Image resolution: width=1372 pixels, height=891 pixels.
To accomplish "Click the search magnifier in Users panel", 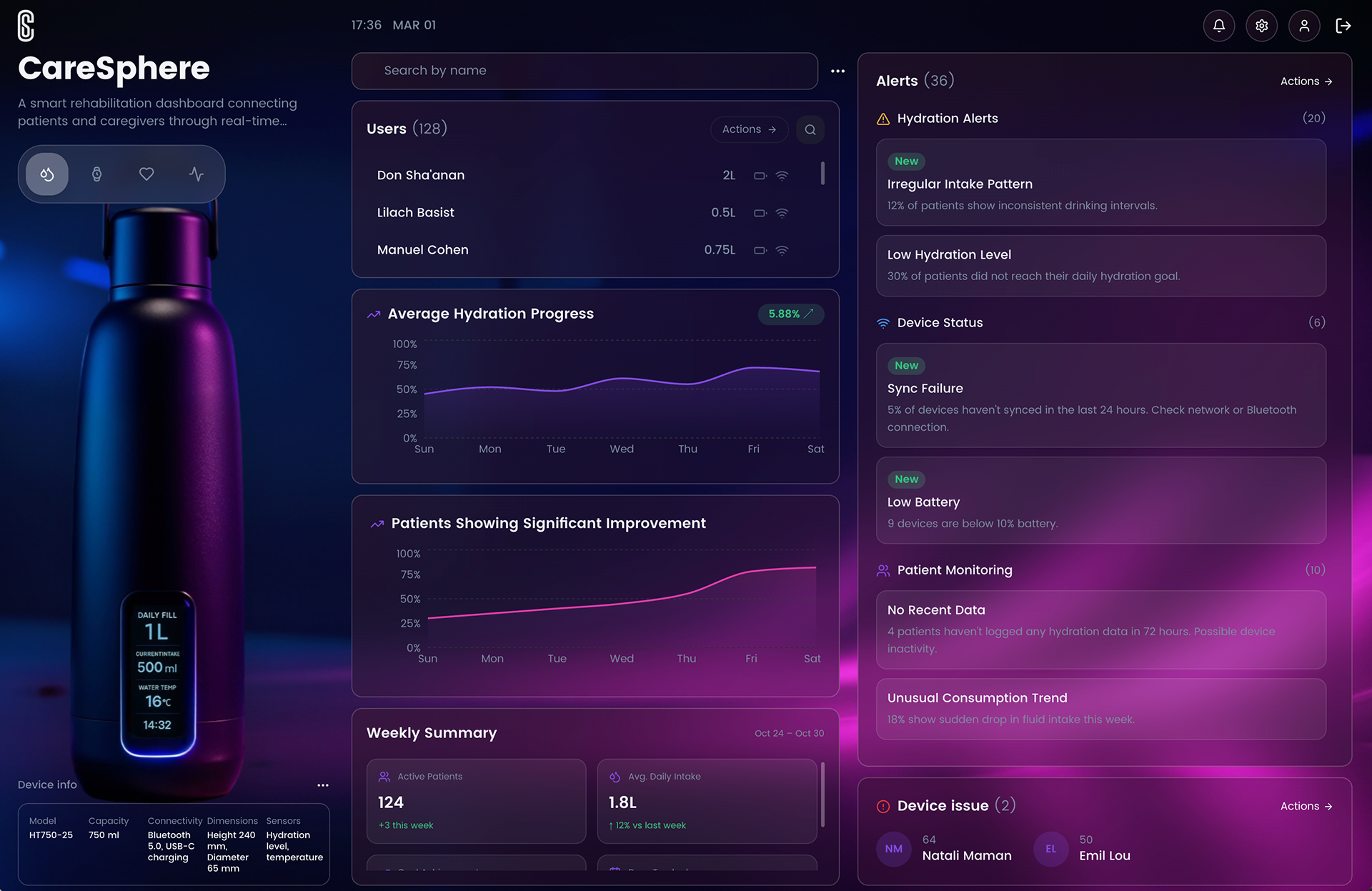I will [810, 129].
